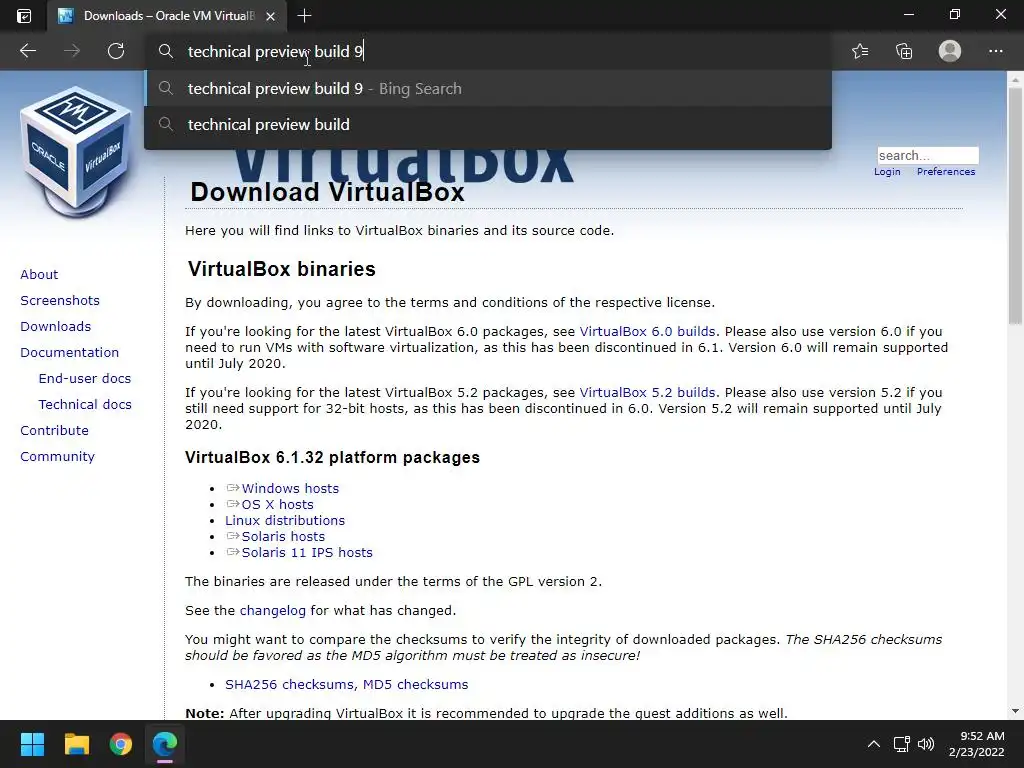Screen dimensions: 1024x768
Task: Open Contribute sidebar link
Action: coord(54,431)
